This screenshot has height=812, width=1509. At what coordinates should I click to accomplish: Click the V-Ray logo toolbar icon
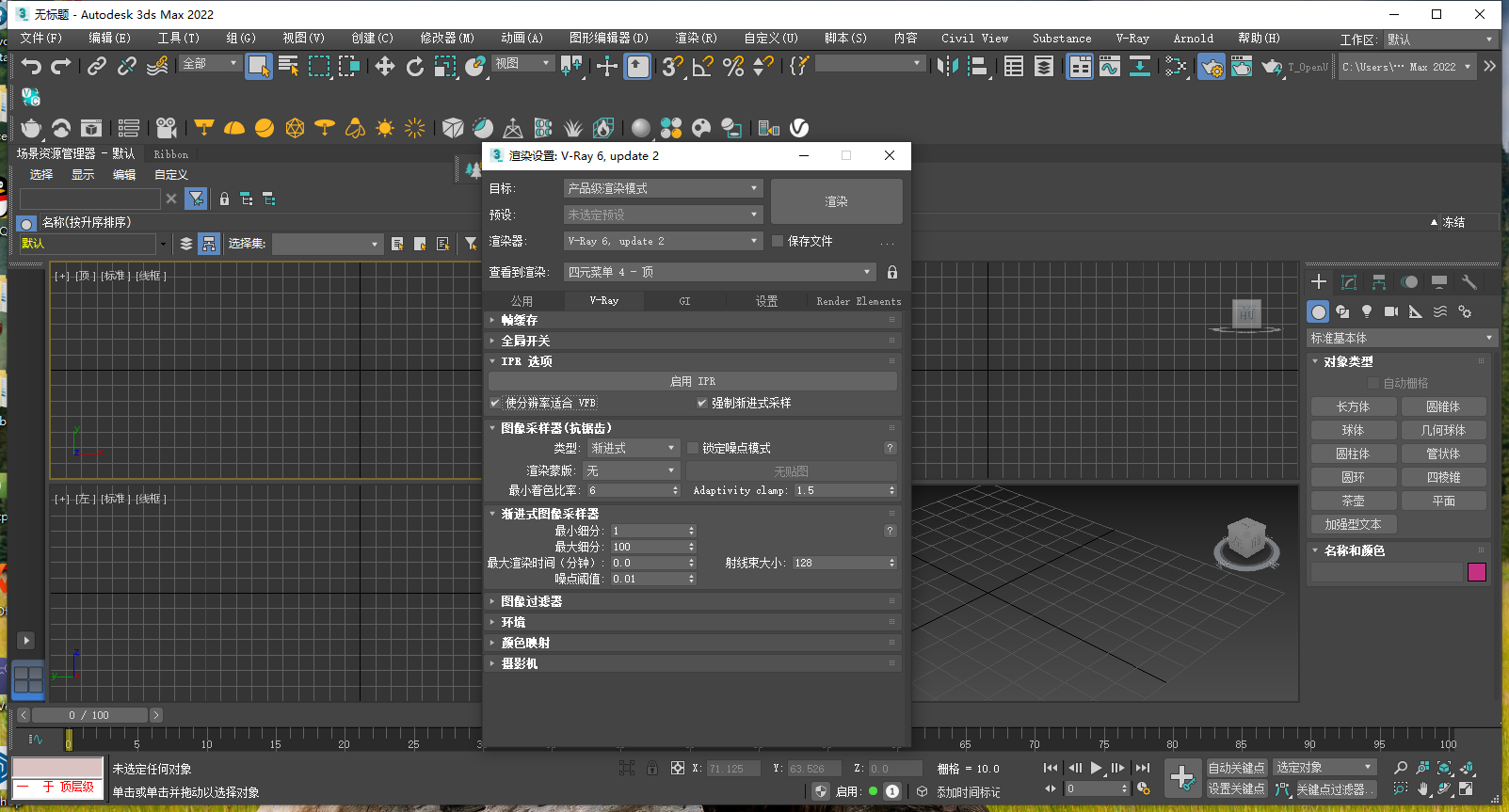pyautogui.click(x=799, y=128)
